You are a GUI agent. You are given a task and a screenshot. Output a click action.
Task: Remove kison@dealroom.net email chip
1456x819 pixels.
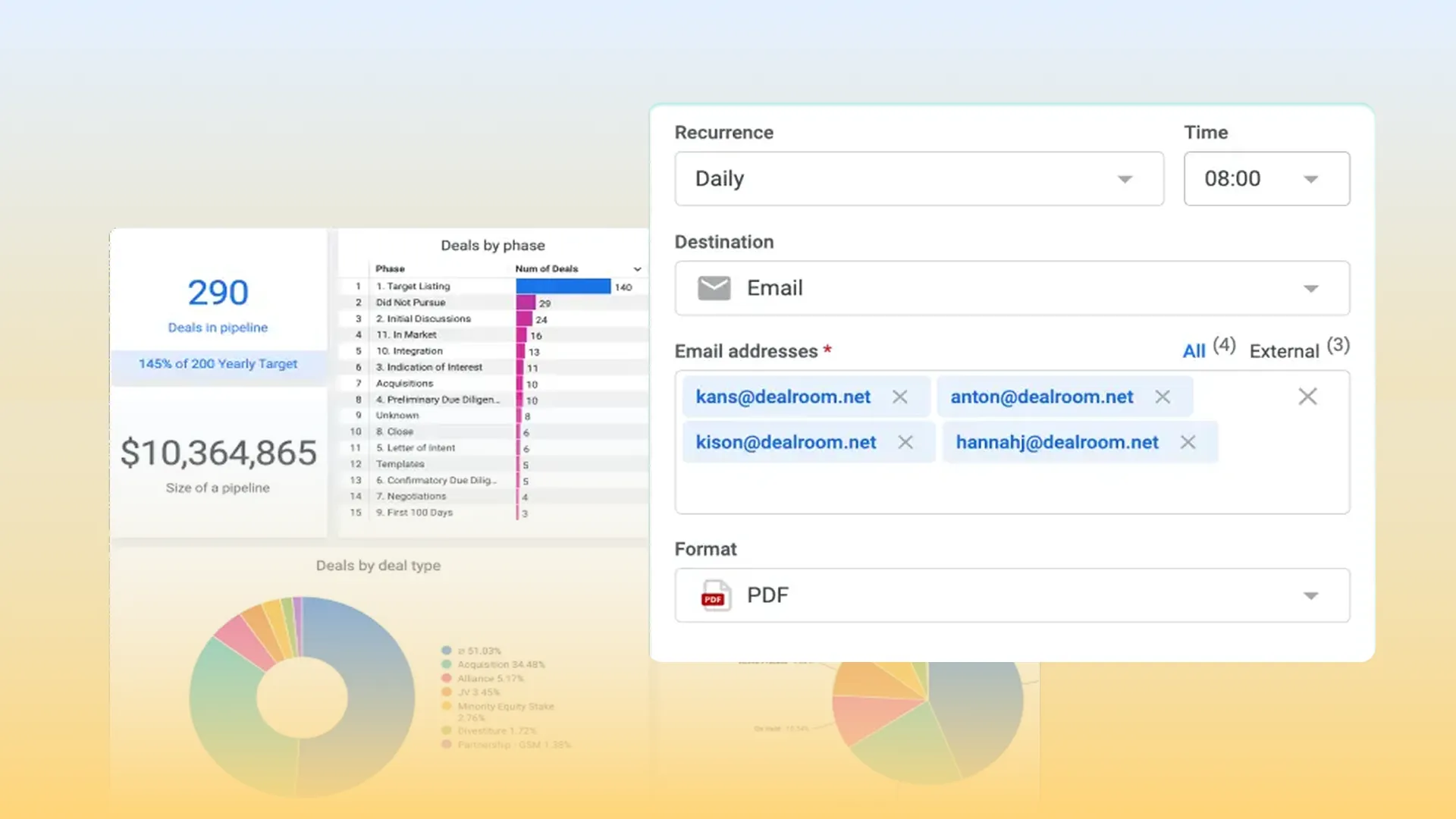(x=905, y=442)
